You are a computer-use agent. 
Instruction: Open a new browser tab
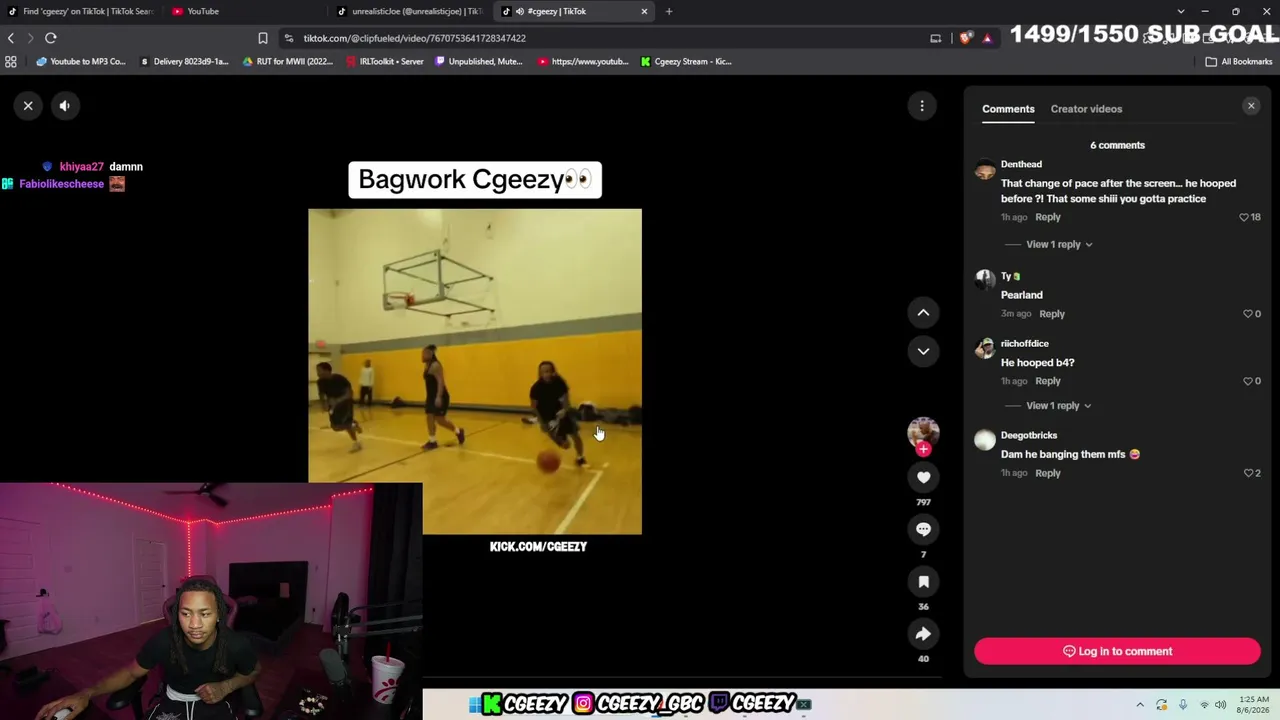click(x=669, y=11)
